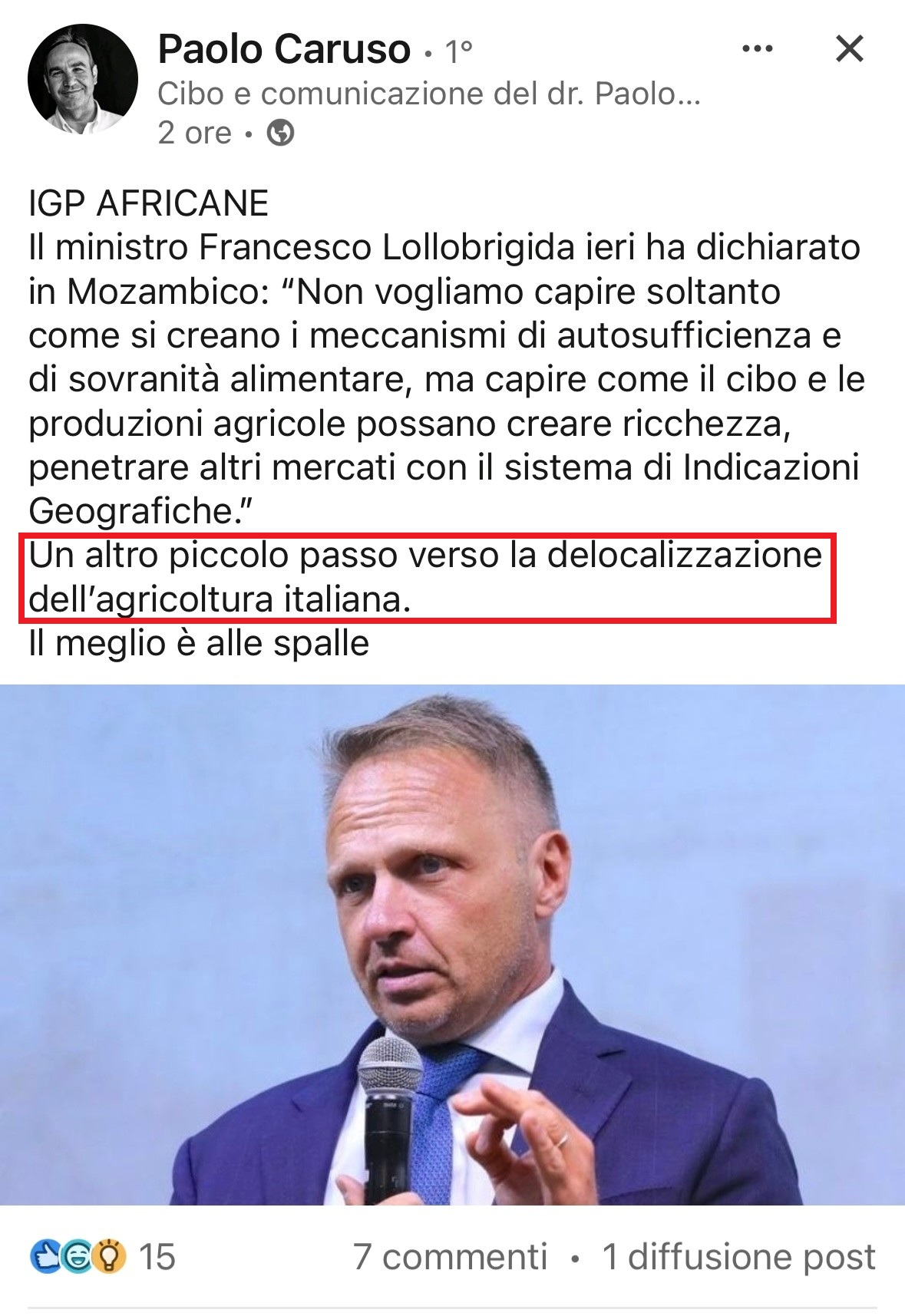Screen dimensions: 905x1316
Task: Click the blue like reaction icon
Action: [45, 1257]
